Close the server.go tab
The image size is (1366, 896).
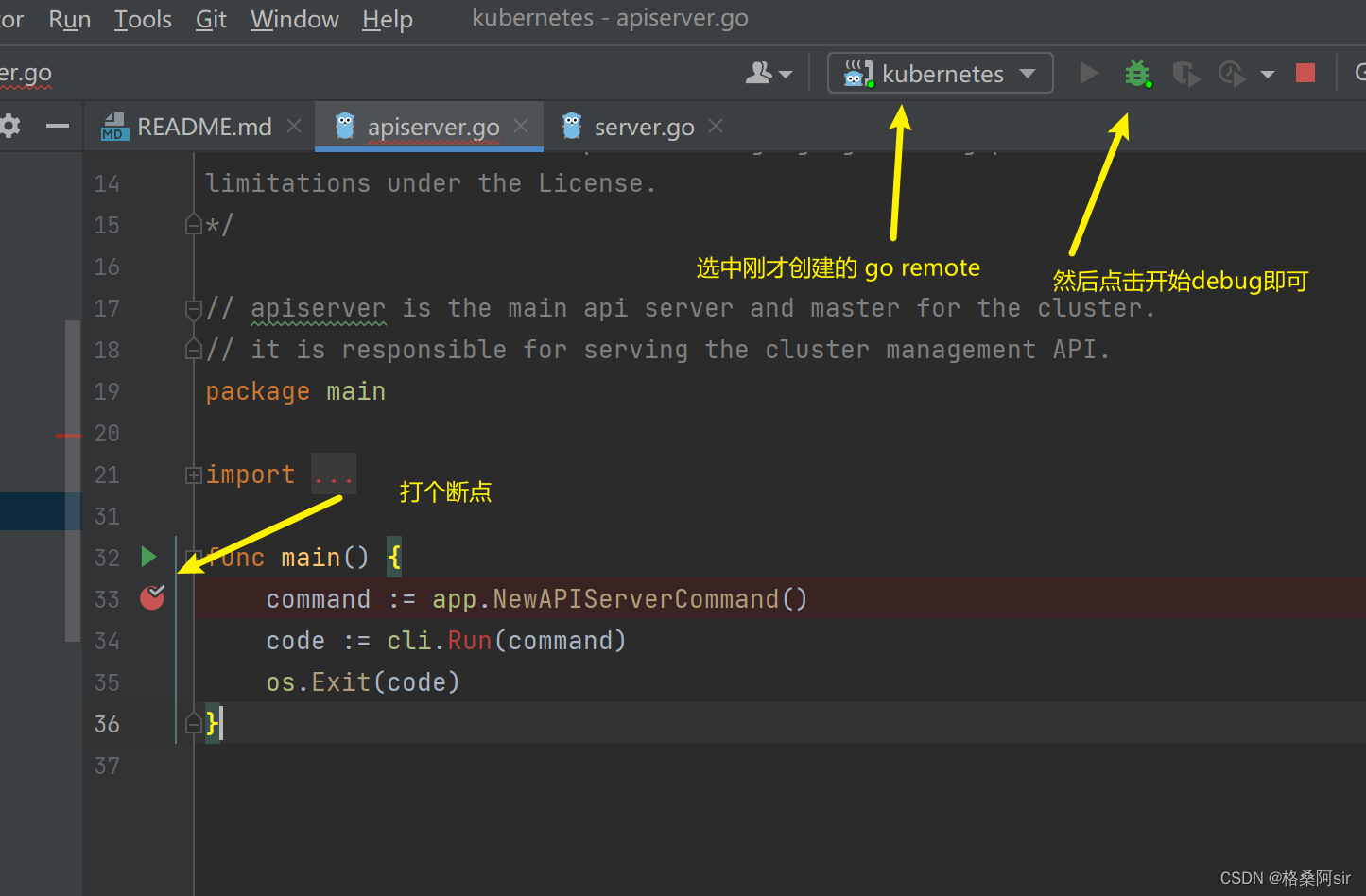tap(716, 126)
